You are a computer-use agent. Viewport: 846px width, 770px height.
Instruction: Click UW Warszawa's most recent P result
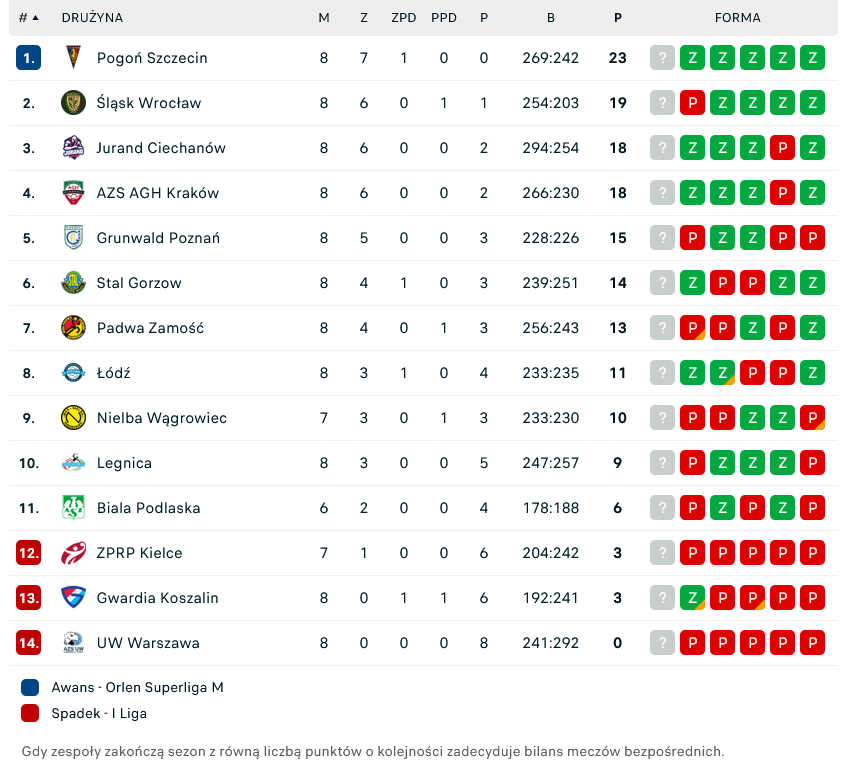692,643
